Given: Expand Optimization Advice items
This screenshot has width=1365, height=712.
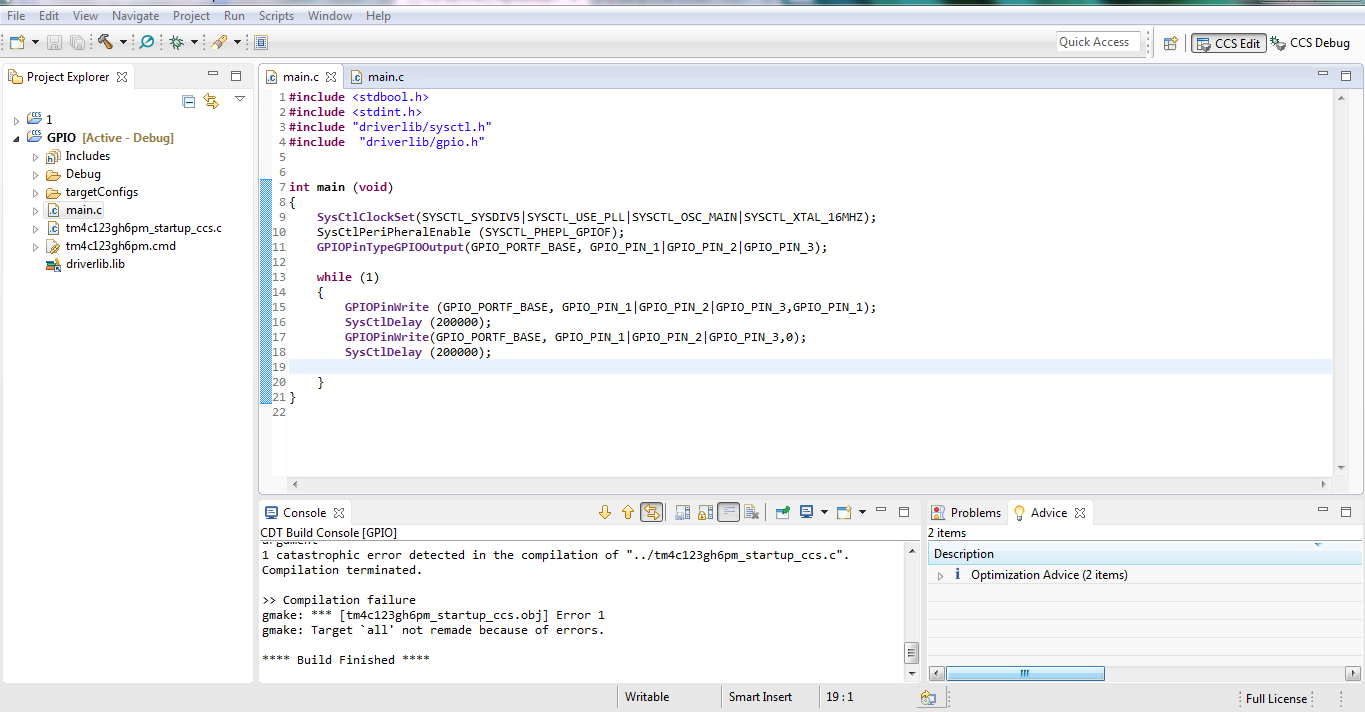Looking at the screenshot, I should (940, 575).
